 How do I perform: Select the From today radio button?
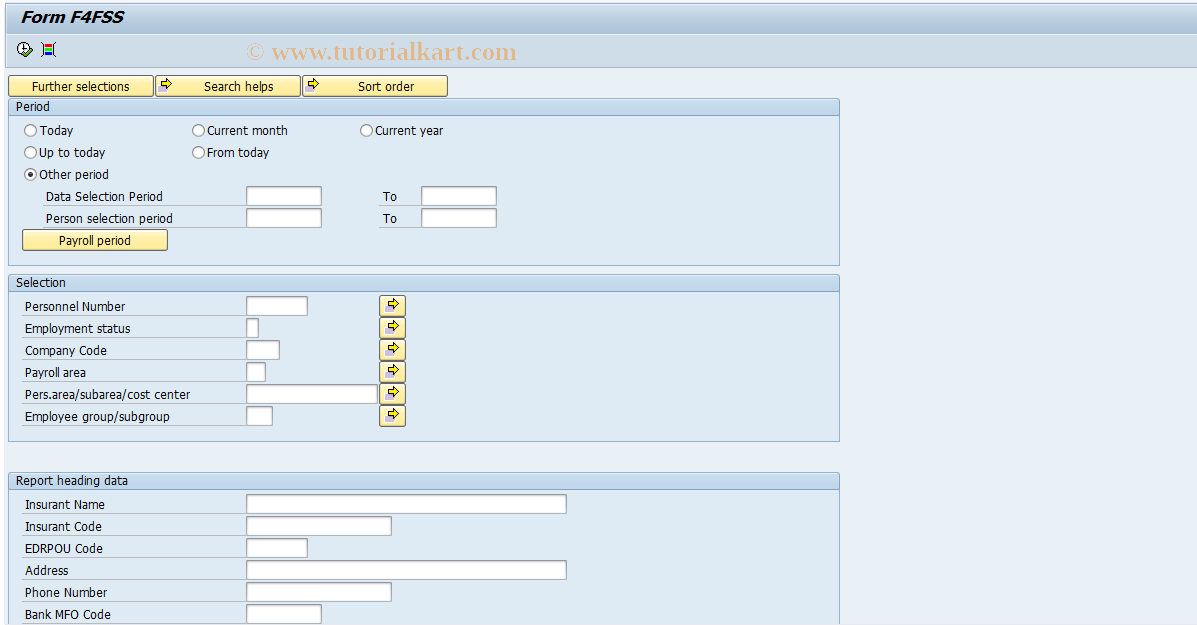tap(198, 153)
